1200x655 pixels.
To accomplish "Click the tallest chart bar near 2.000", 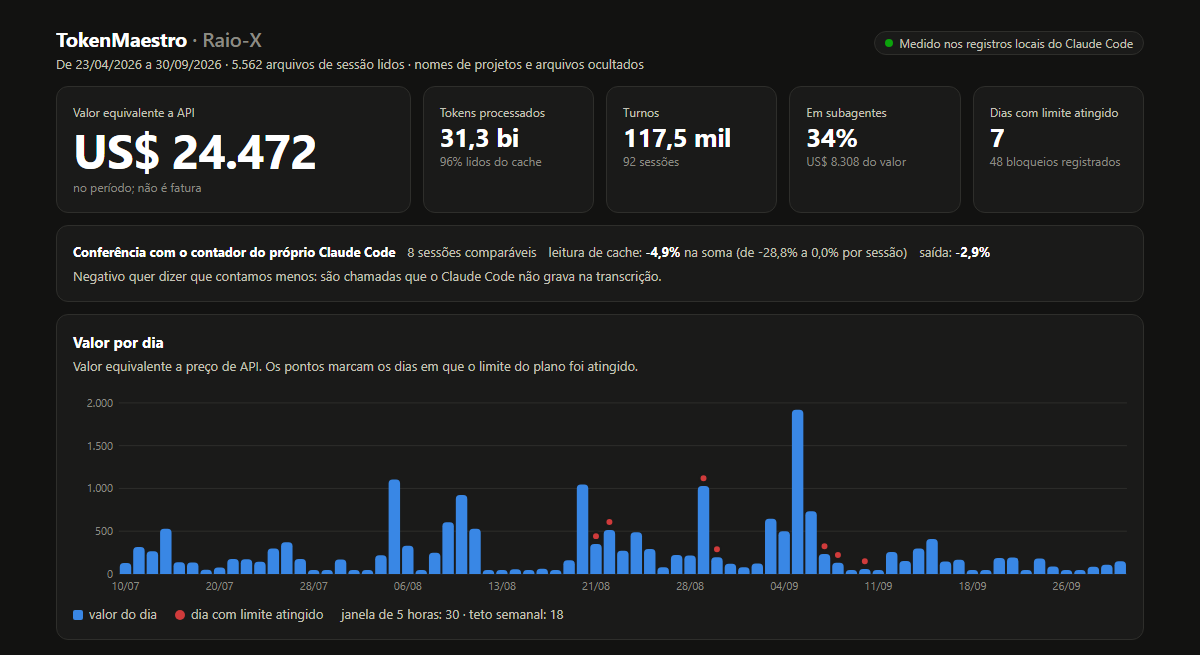I will [797, 492].
